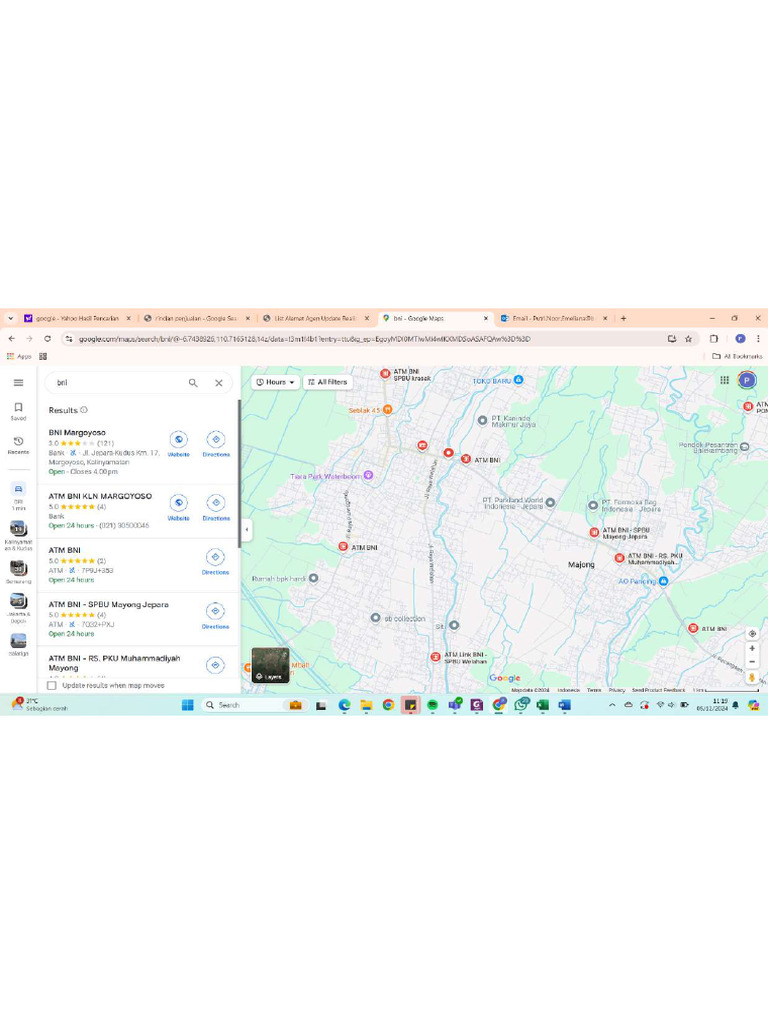Screen dimensions: 768x1024
Task: Open the Saved places panel
Action: [x=18, y=411]
